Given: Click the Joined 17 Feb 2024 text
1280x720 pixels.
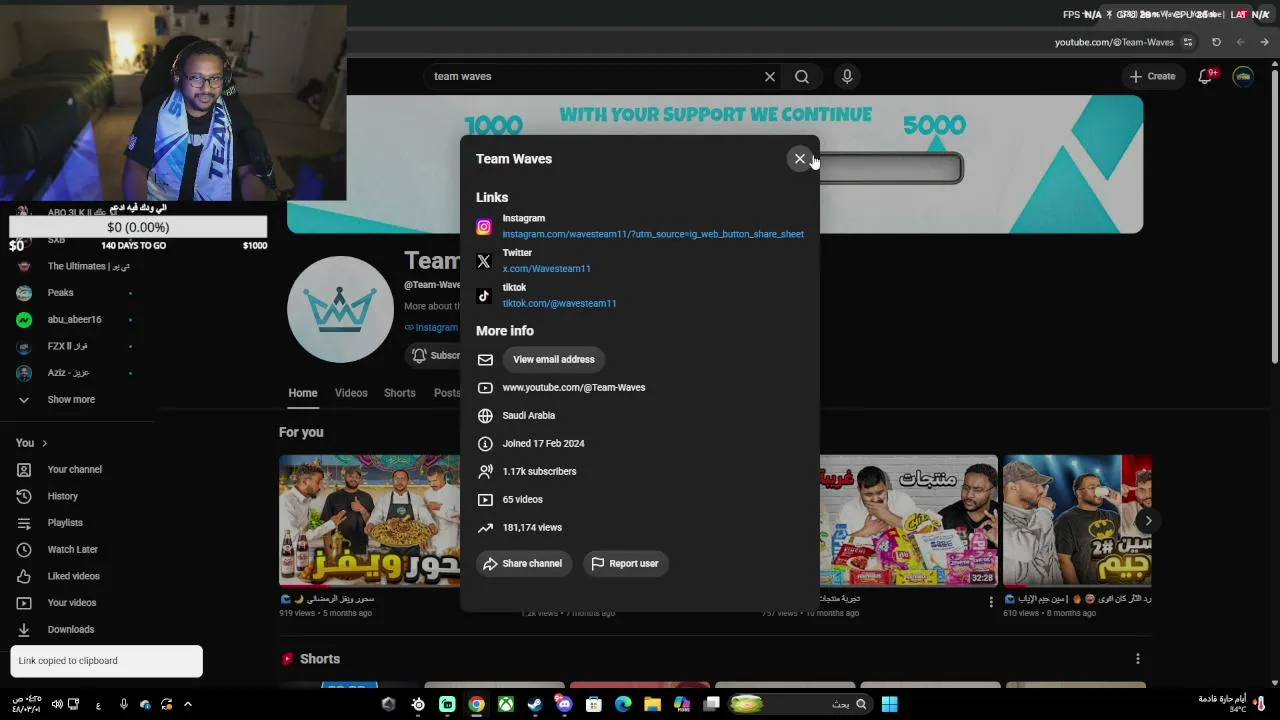Looking at the screenshot, I should pyautogui.click(x=543, y=443).
